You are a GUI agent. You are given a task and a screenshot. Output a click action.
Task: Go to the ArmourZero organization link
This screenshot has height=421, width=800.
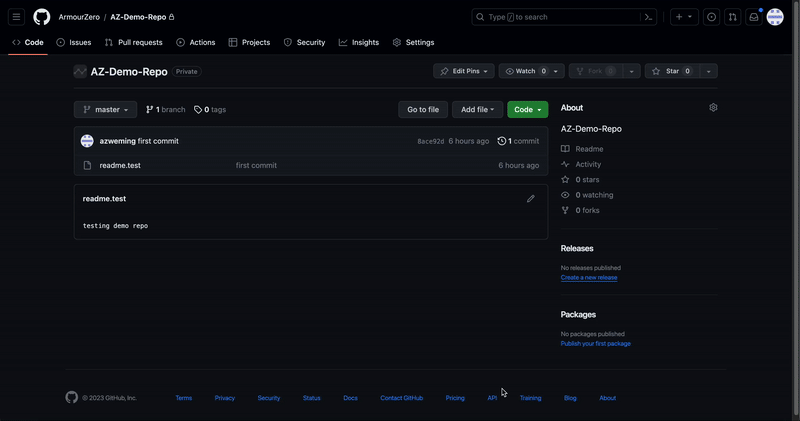tap(79, 17)
